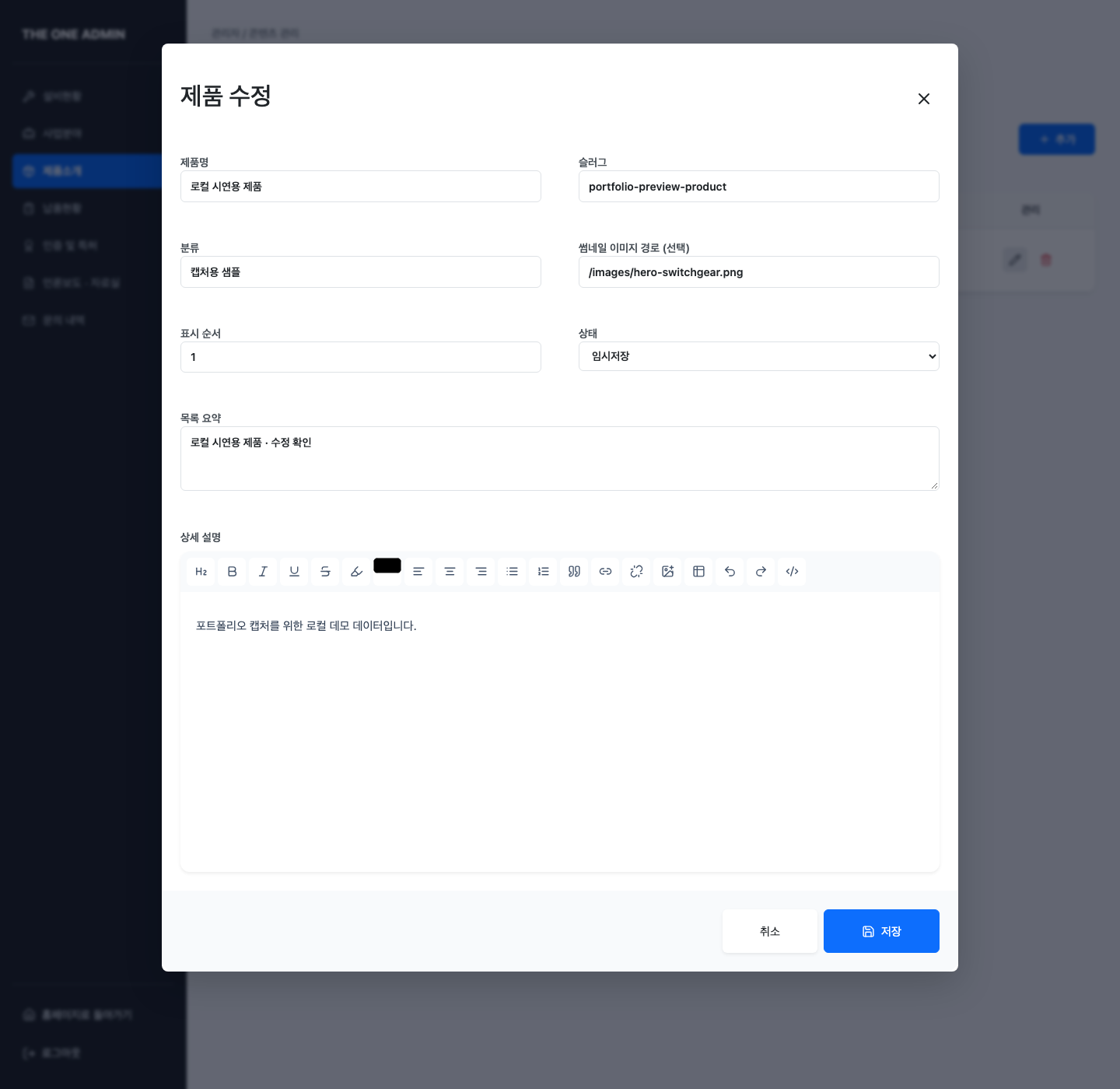Align text right in editor
Screen dimensions: 1120x1089
(x=481, y=572)
